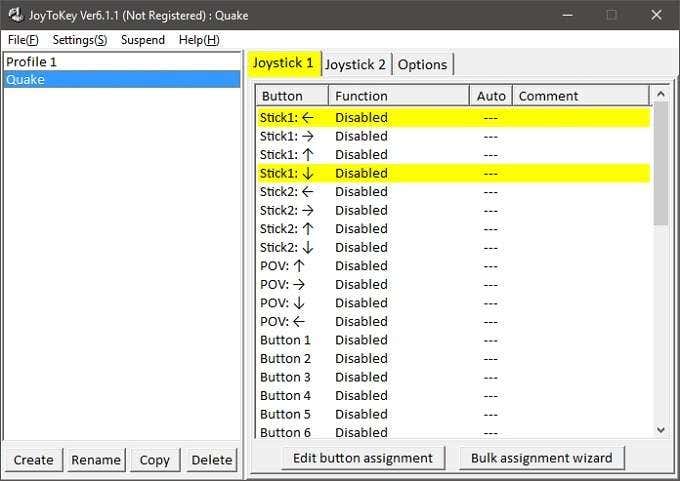Open the Help menu
Screen dimensions: 680x481
pyautogui.click(x=199, y=40)
